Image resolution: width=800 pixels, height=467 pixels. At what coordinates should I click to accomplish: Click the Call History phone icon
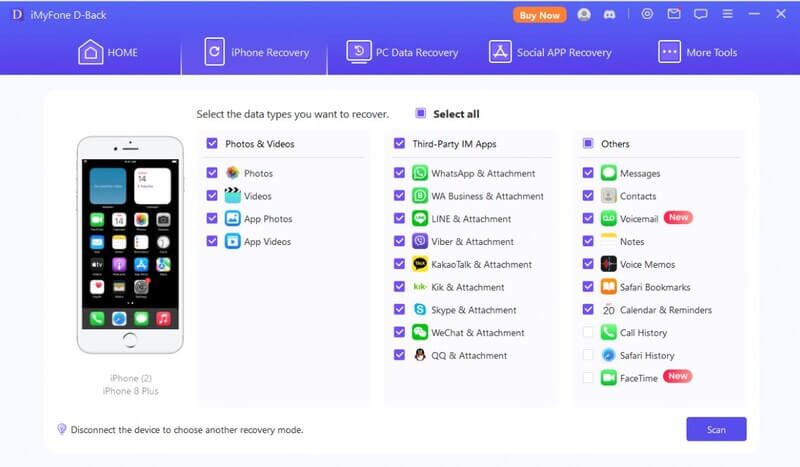pyautogui.click(x=609, y=332)
